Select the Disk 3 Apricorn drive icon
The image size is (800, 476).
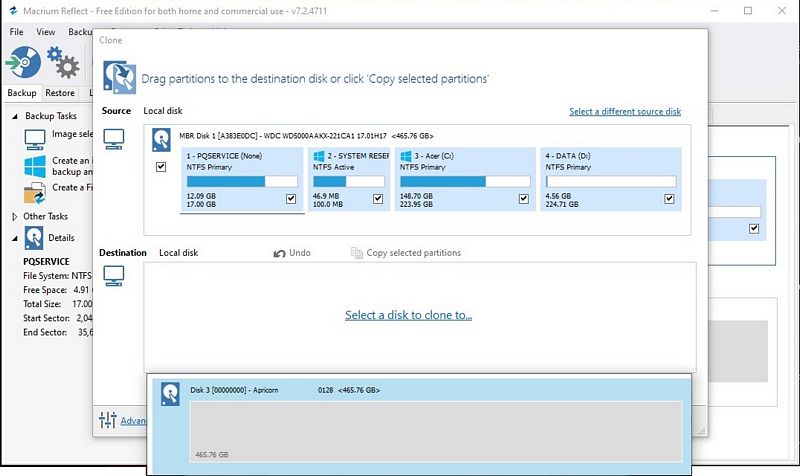(x=170, y=393)
